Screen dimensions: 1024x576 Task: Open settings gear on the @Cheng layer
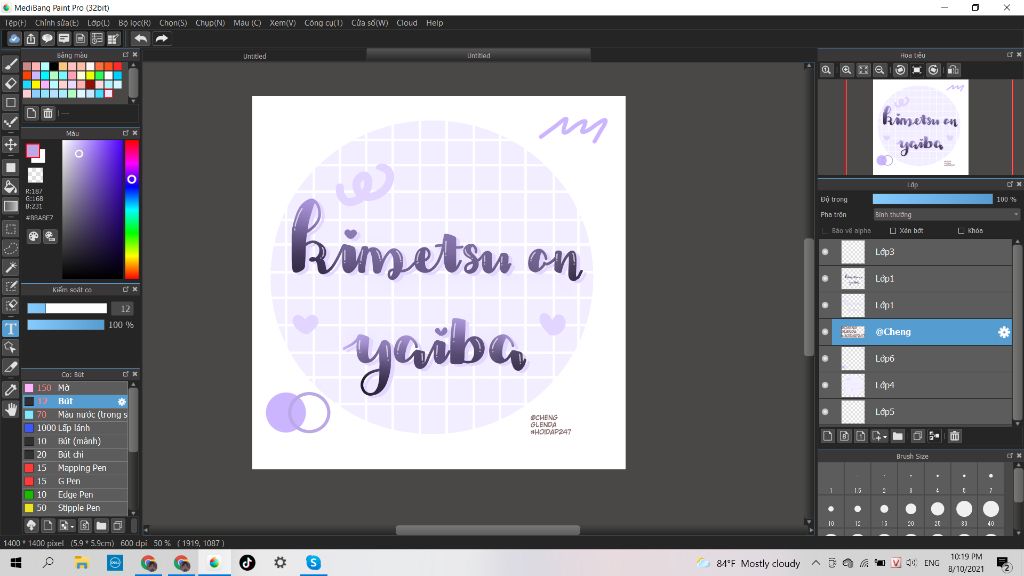(1004, 332)
